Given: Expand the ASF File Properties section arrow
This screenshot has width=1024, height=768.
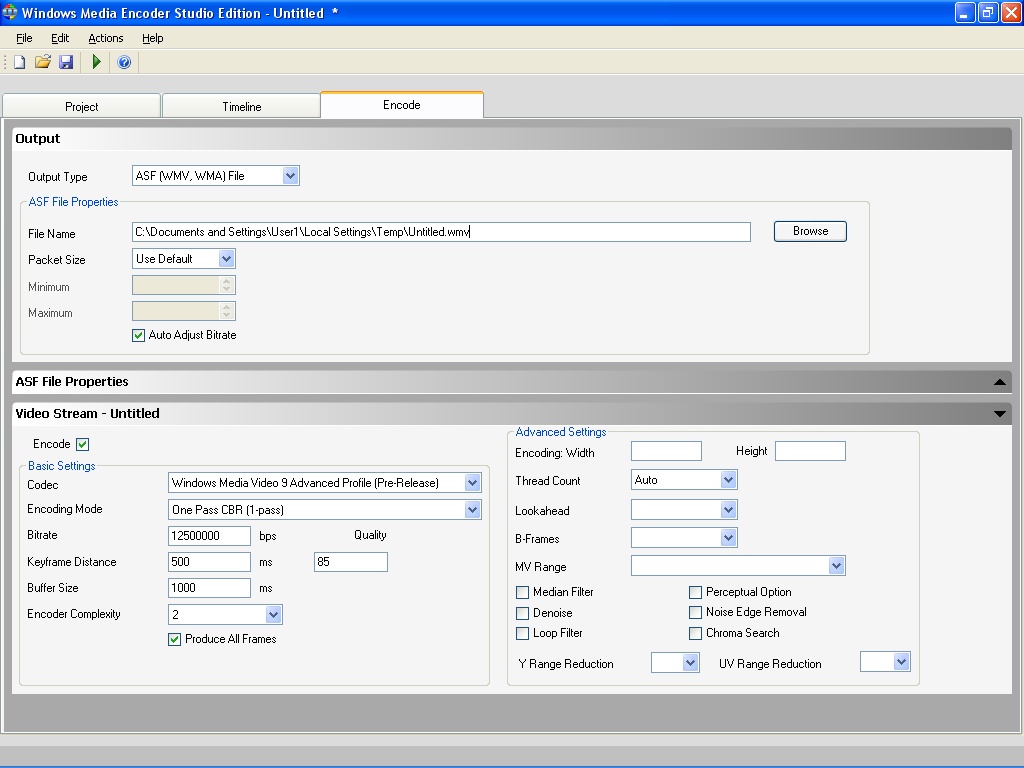Looking at the screenshot, I should pyautogui.click(x=1000, y=382).
